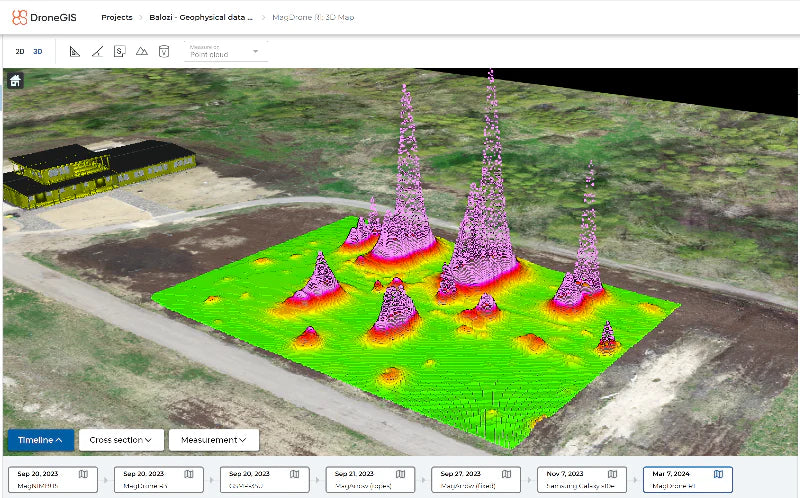
Task: Go to Projects in breadcrumb
Action: coord(117,17)
